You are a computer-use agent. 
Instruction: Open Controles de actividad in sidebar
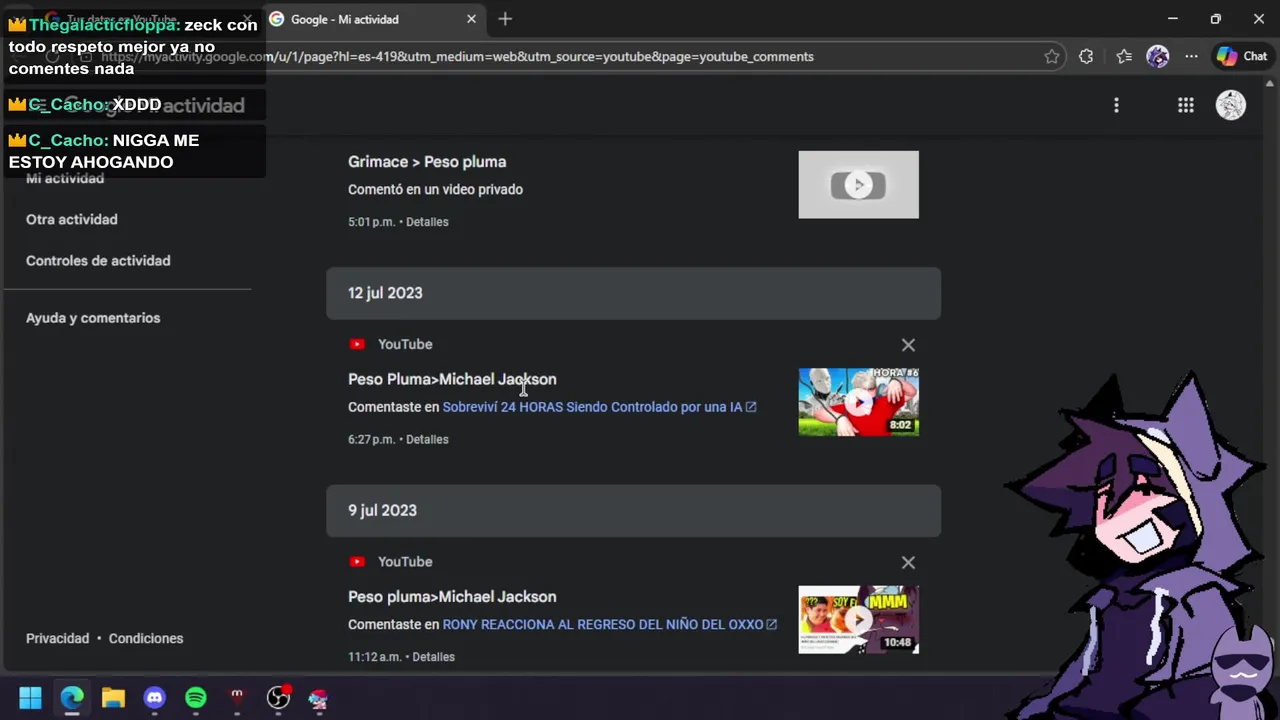(x=98, y=260)
